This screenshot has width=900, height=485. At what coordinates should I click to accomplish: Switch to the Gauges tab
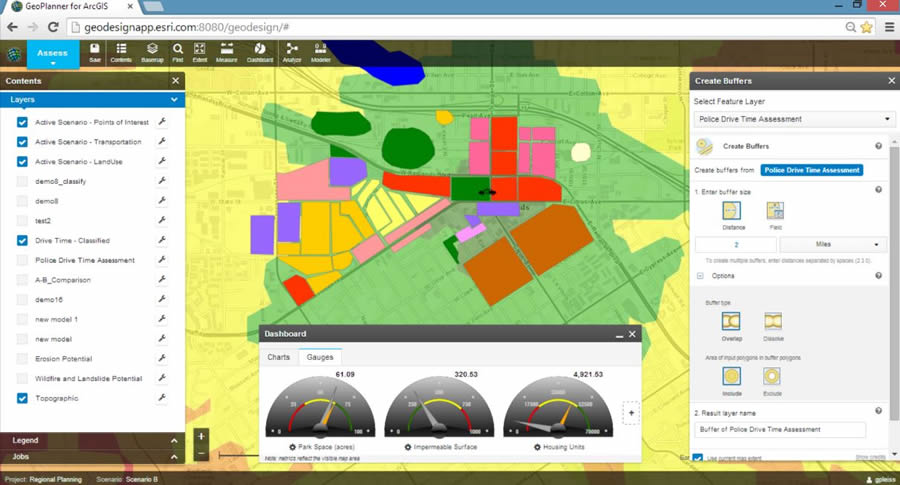coord(320,357)
